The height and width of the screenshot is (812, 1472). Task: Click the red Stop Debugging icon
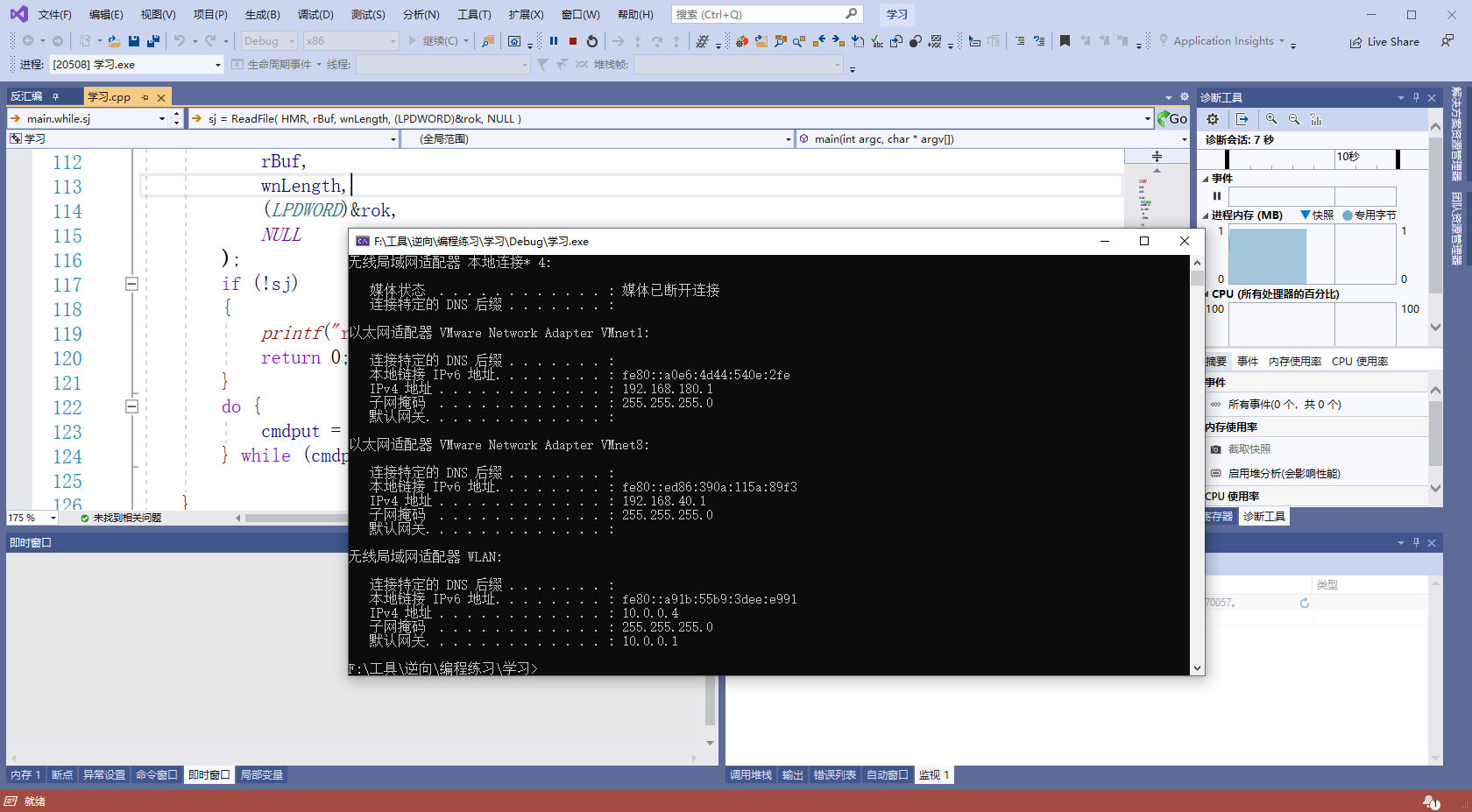(x=573, y=41)
